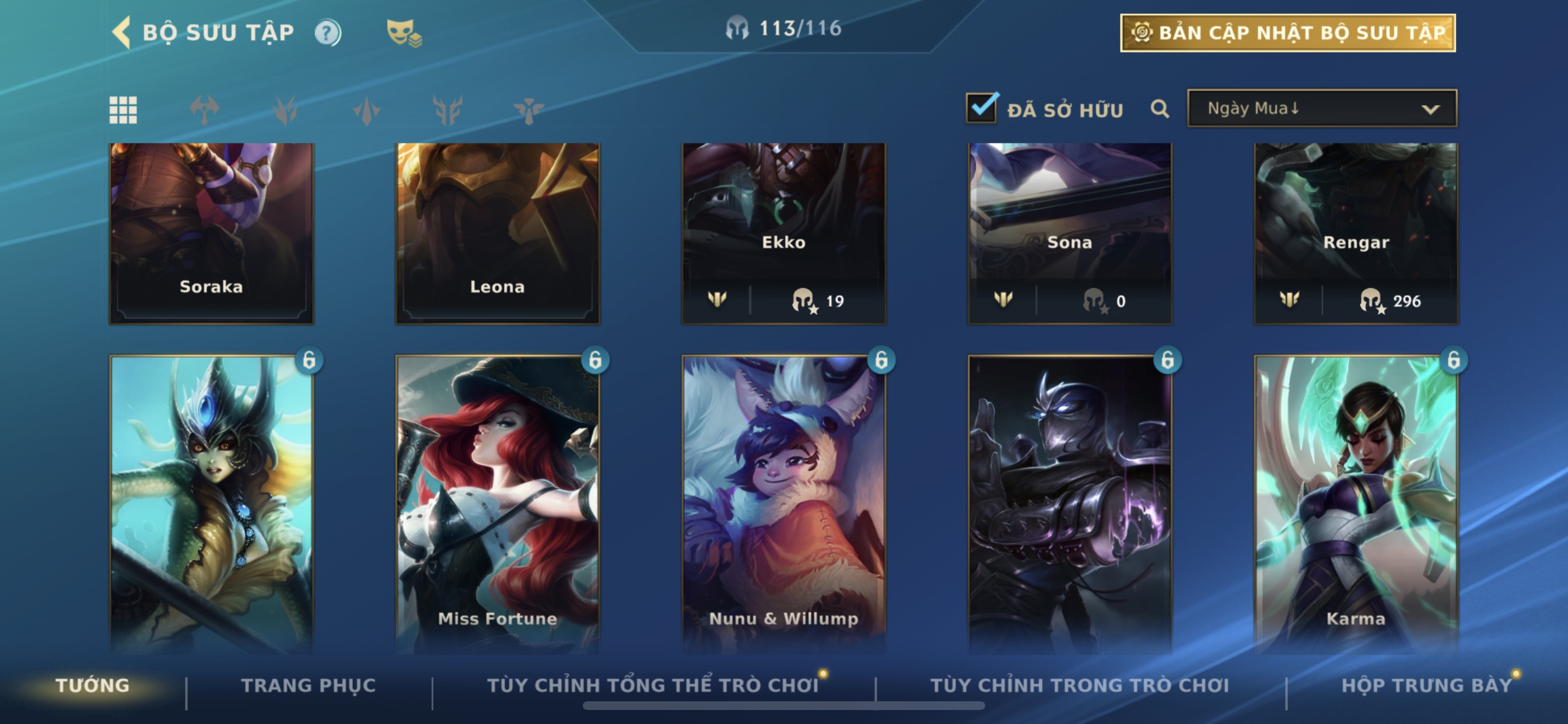
Task: Open the Karma champion card
Action: (x=1356, y=505)
